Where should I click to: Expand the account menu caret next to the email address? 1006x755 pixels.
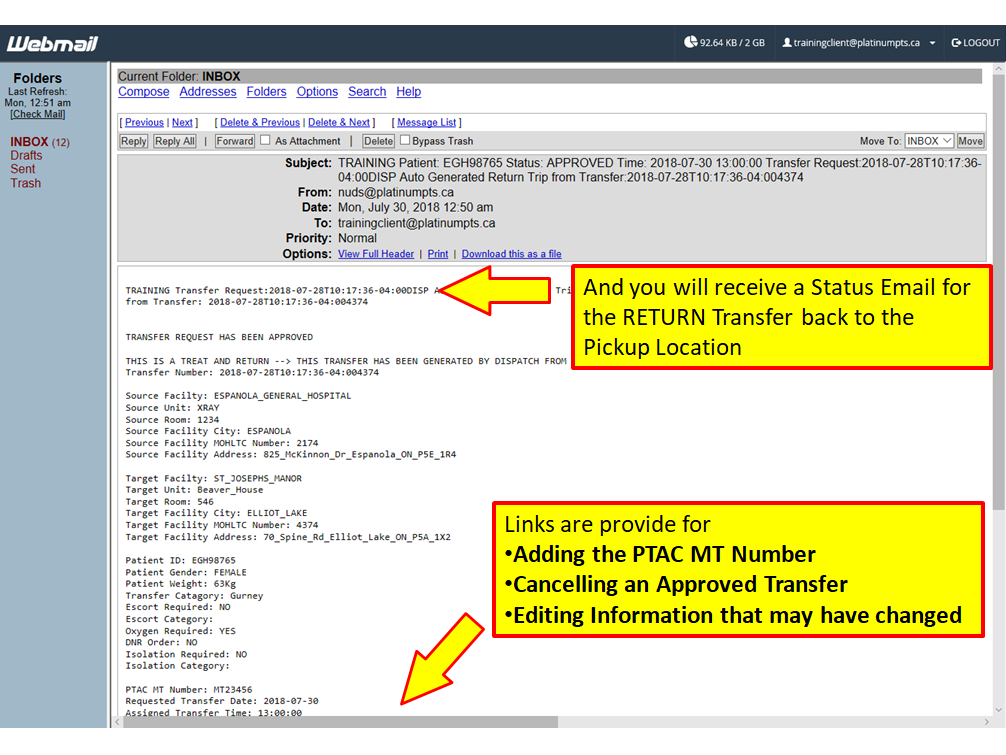coord(932,44)
